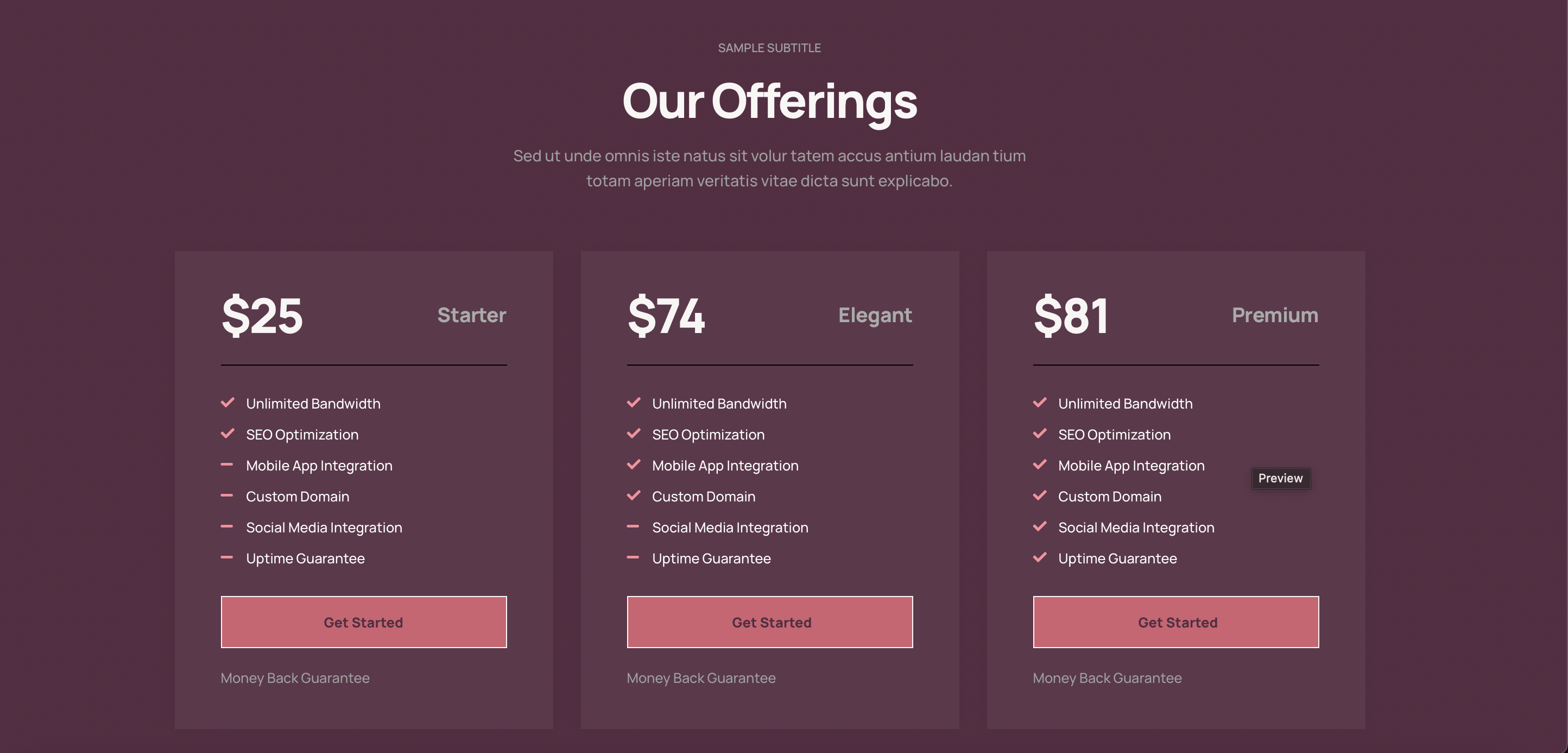Click the Uptime Guarantee dash icon in Starter plan

(x=228, y=557)
